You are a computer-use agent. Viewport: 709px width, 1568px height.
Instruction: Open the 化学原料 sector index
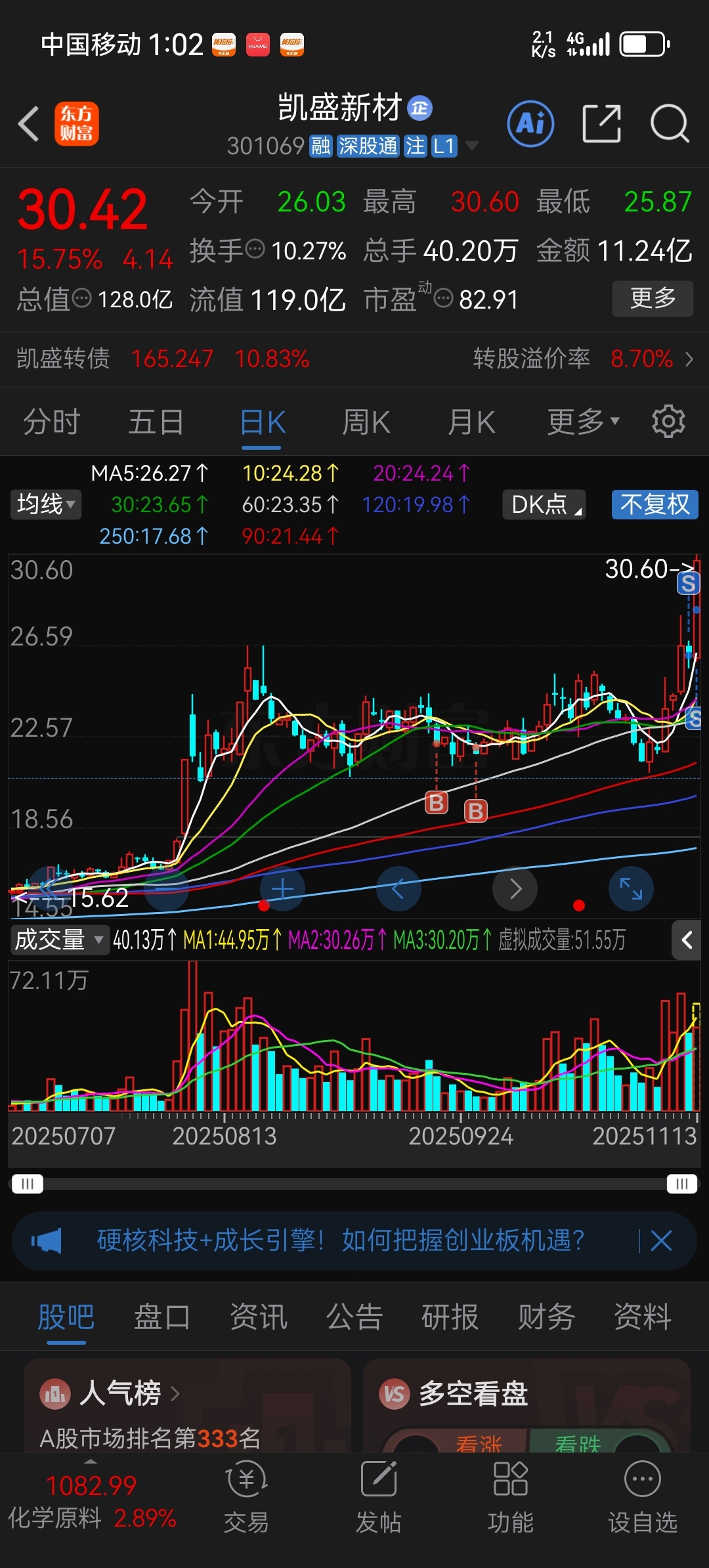tap(92, 1501)
